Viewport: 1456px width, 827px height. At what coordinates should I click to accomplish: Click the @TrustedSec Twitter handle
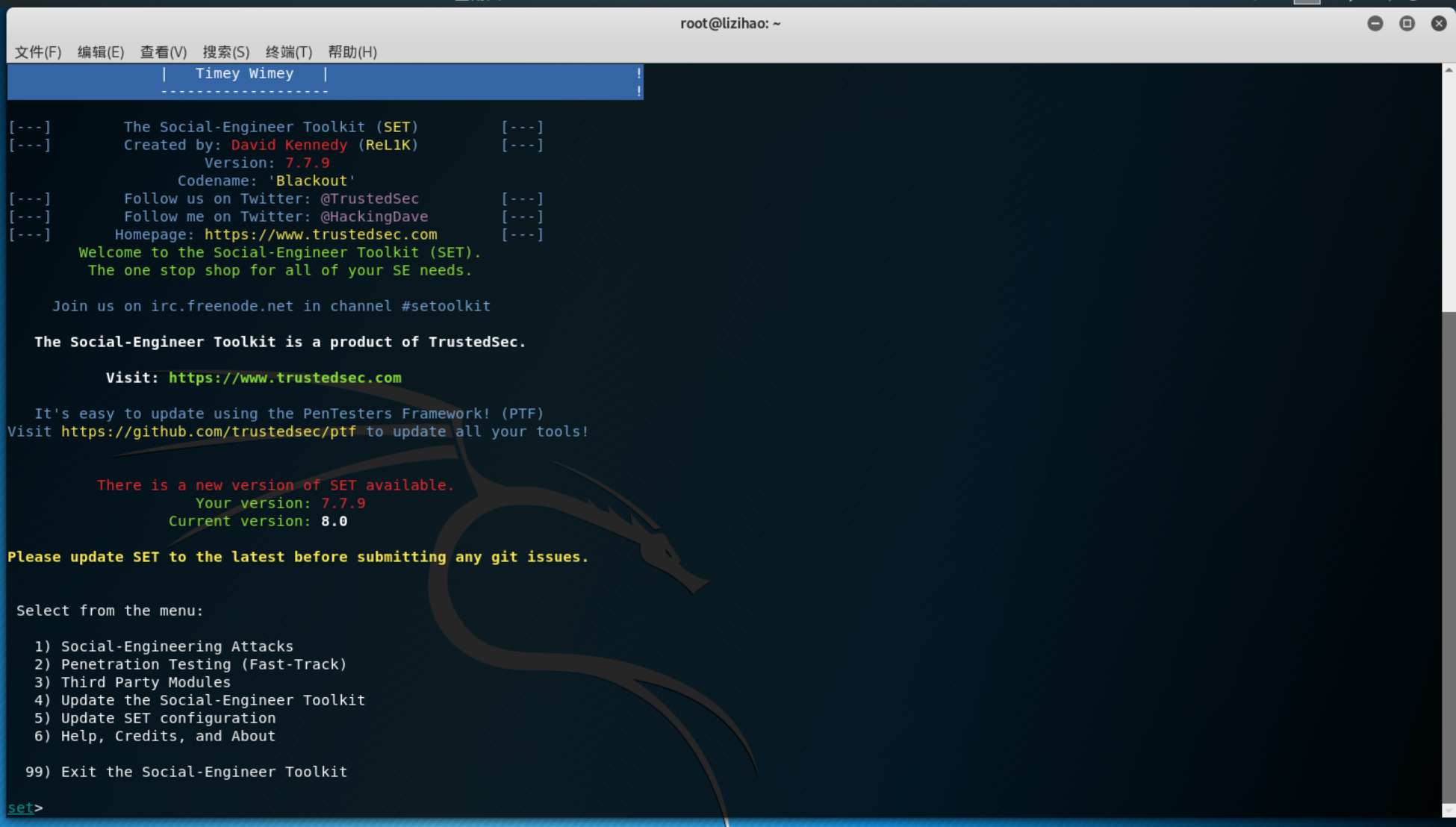coord(370,199)
